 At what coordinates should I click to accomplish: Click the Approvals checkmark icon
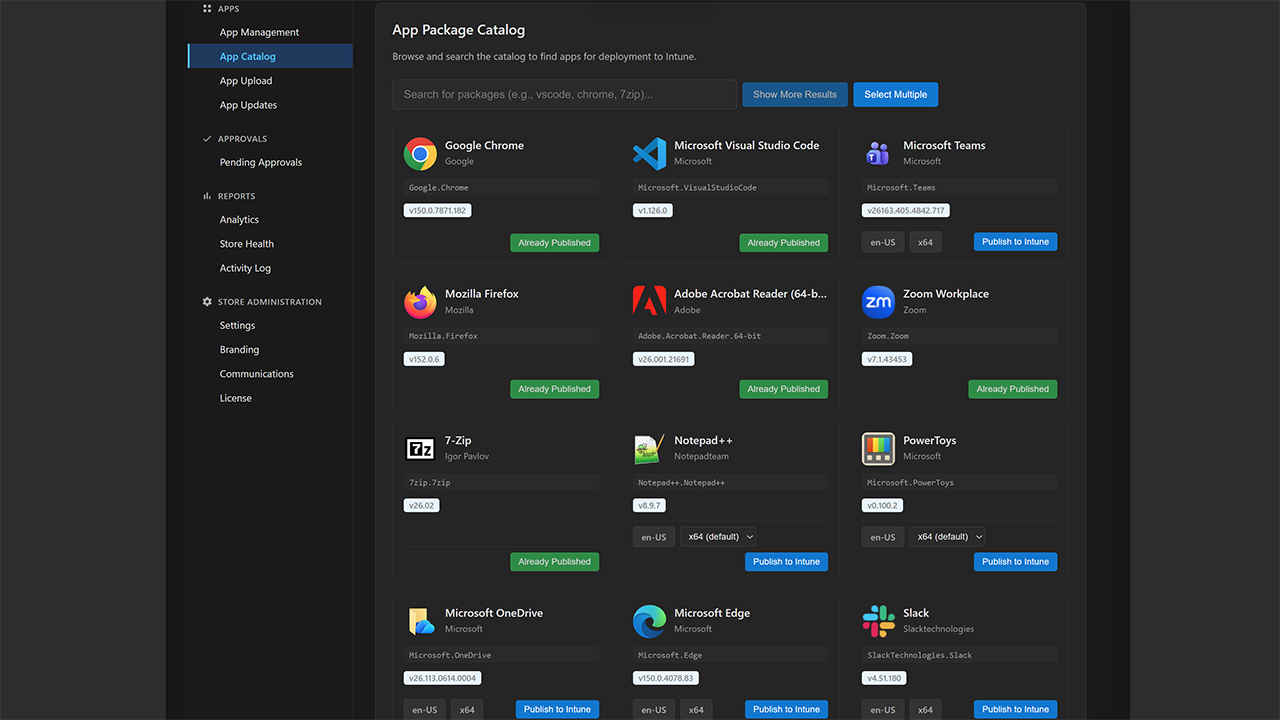click(x=207, y=138)
